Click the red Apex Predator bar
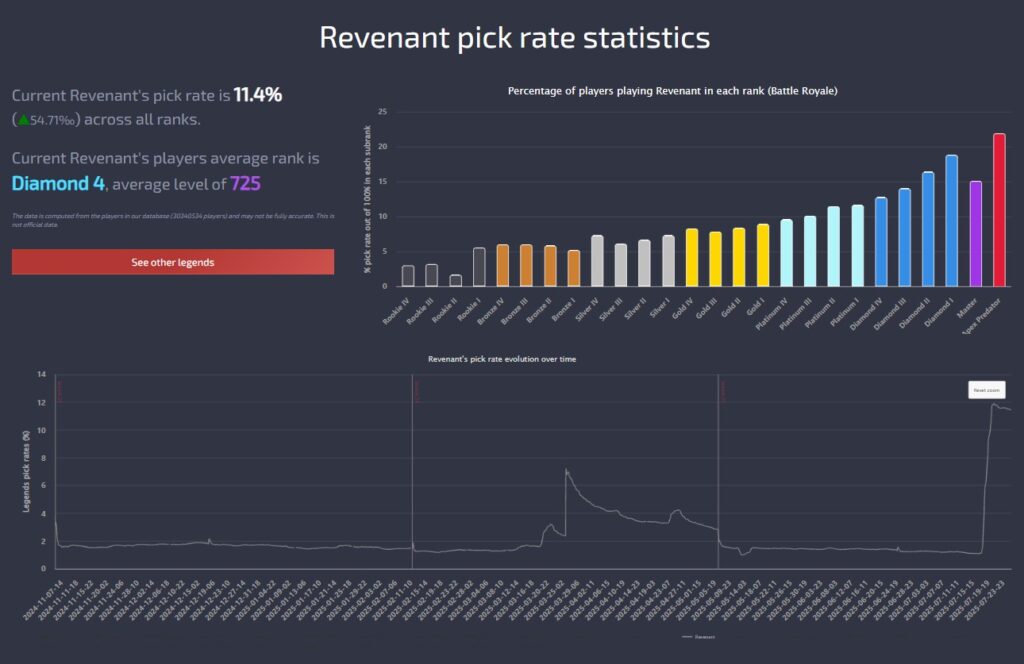This screenshot has width=1024, height=664. coord(999,210)
